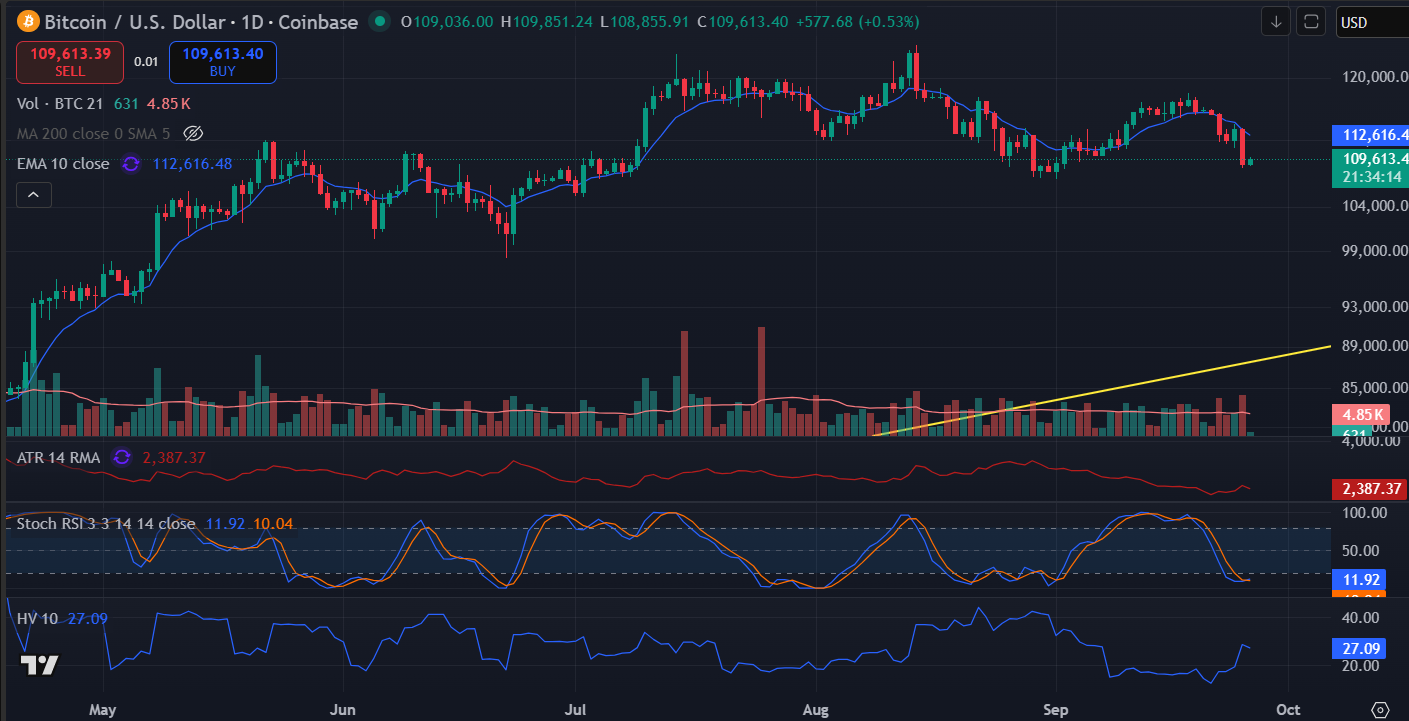This screenshot has height=721, width=1409.
Task: Toggle fullscreen with the frame icon
Action: (1310, 21)
